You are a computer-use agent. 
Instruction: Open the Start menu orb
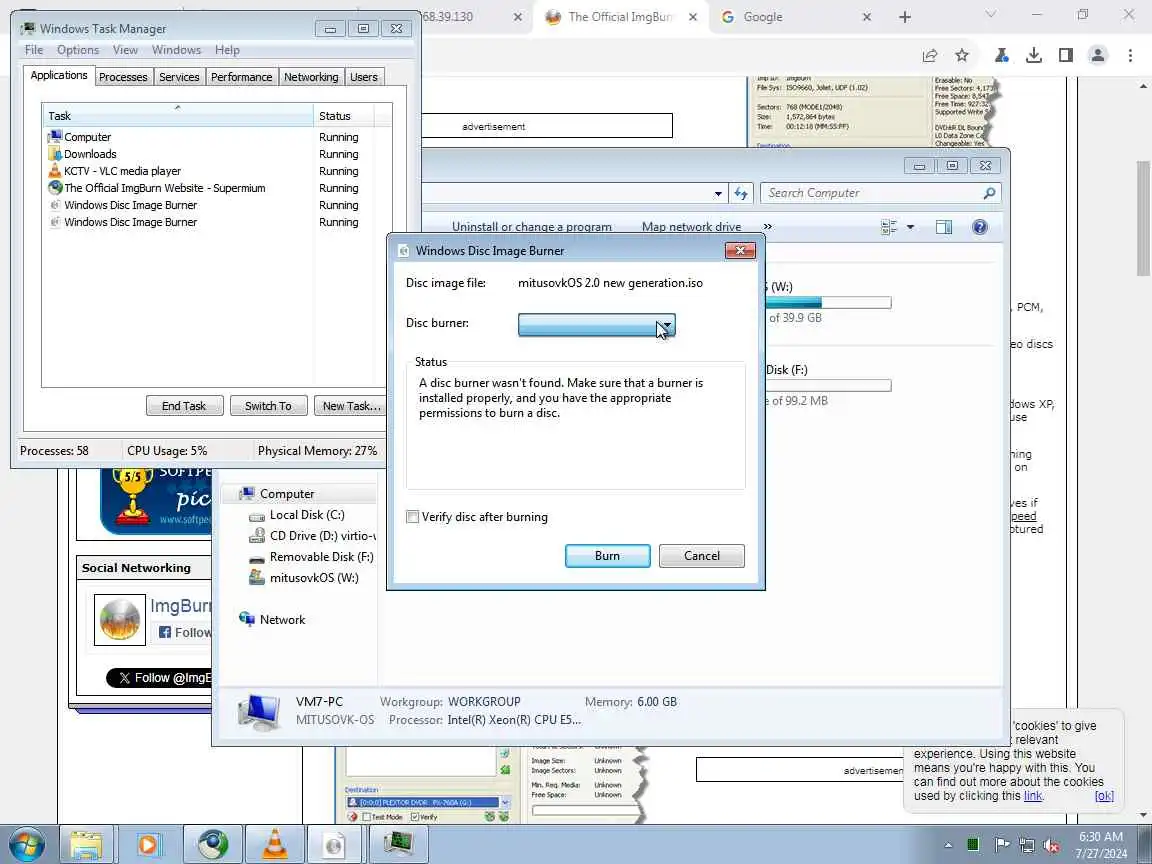pos(26,845)
